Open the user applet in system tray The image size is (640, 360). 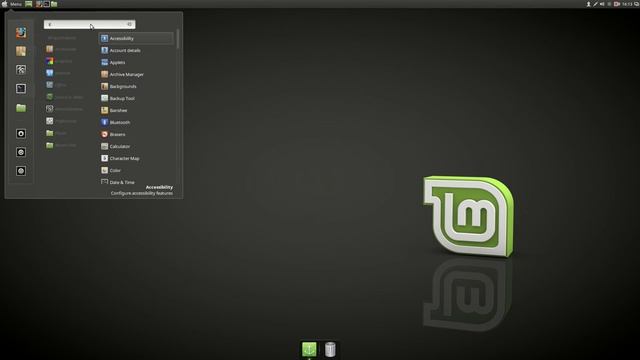click(589, 4)
